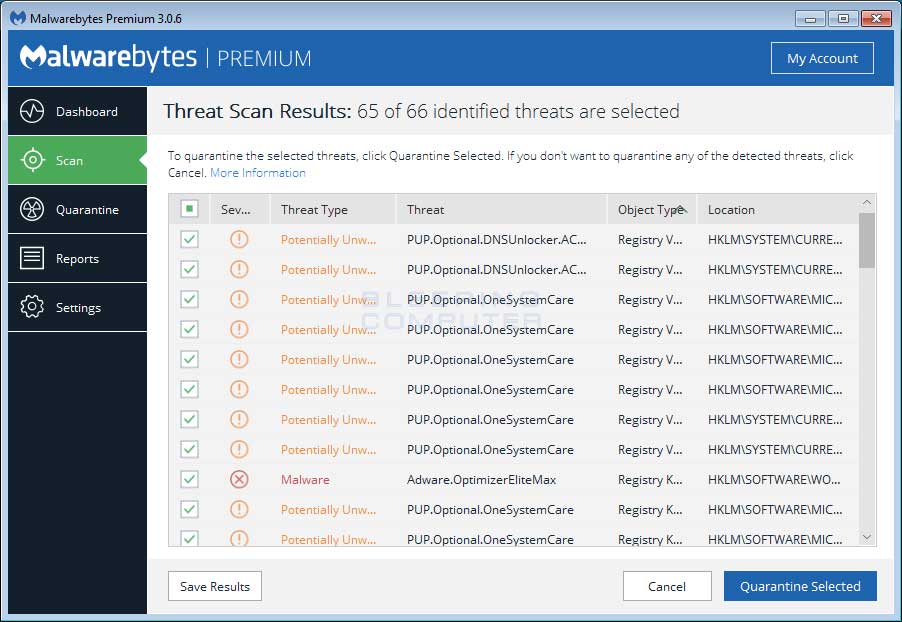
Task: Click the Settings gear icon in the sidebar
Action: pyautogui.click(x=32, y=307)
